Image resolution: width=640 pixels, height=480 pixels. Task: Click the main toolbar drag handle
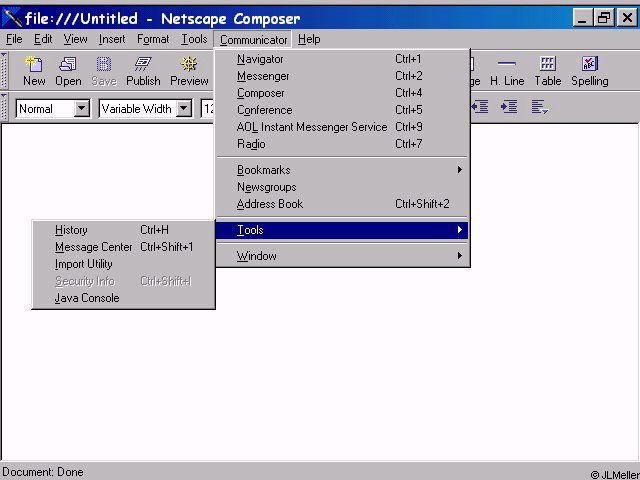4,71
